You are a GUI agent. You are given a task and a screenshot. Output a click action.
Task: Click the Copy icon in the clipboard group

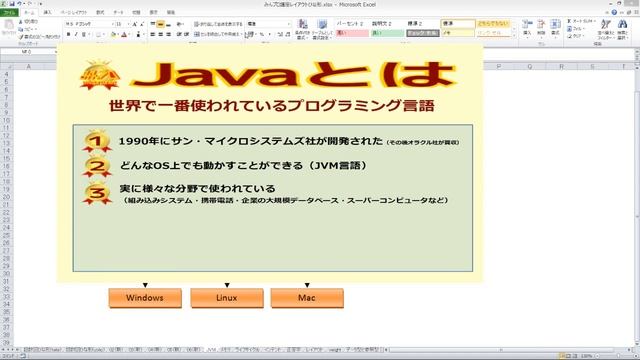(x=21, y=29)
